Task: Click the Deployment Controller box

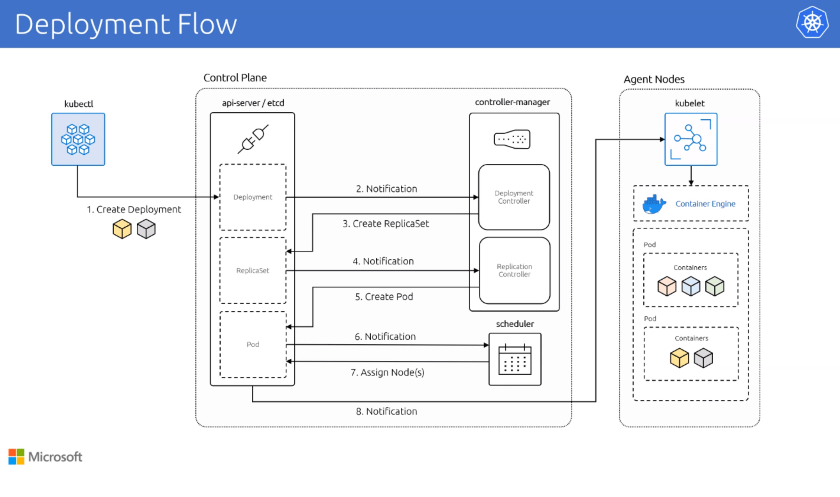Action: (x=514, y=198)
